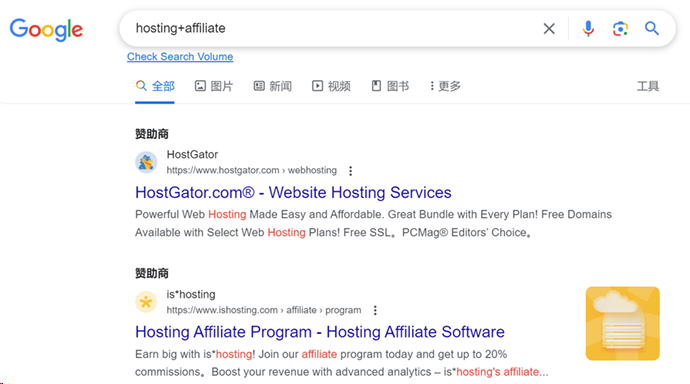Click the HostGator site name
Screen dimensions: 690x384
coord(192,155)
